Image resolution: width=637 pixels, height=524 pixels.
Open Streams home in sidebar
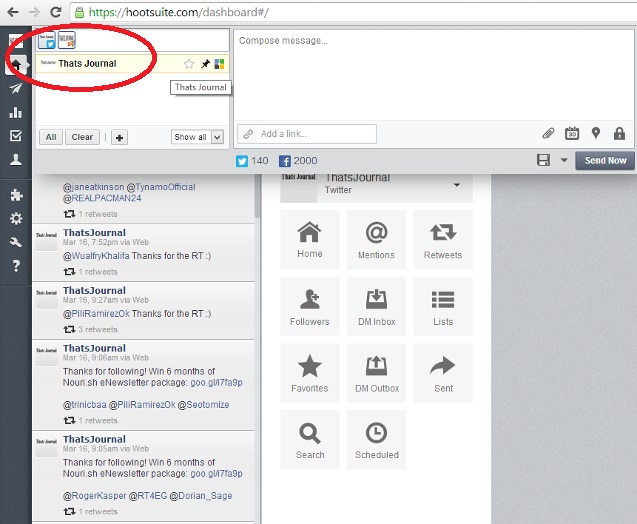click(x=16, y=65)
